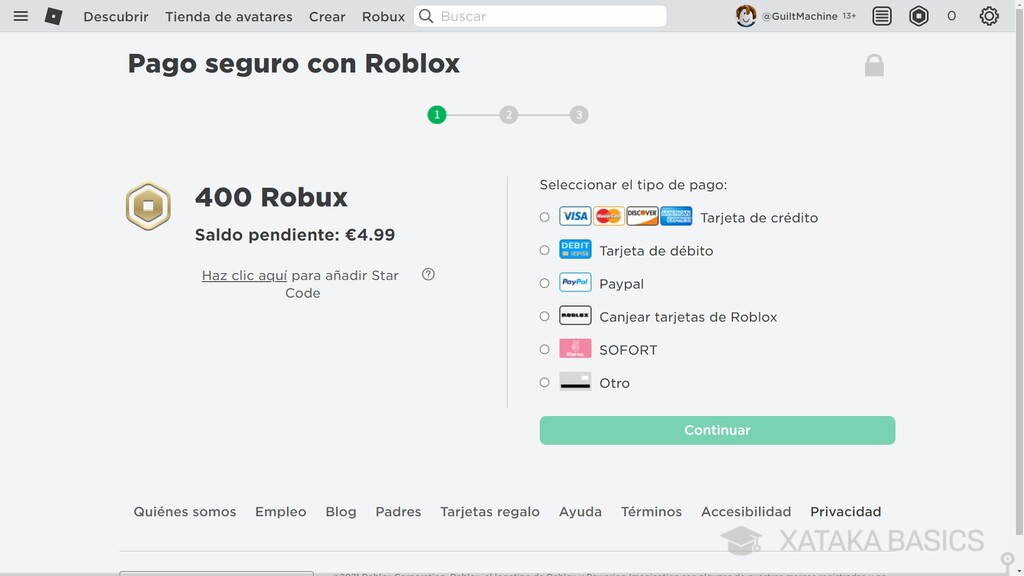
Task: Select the Tarjeta de crédito payment option
Action: click(x=544, y=216)
